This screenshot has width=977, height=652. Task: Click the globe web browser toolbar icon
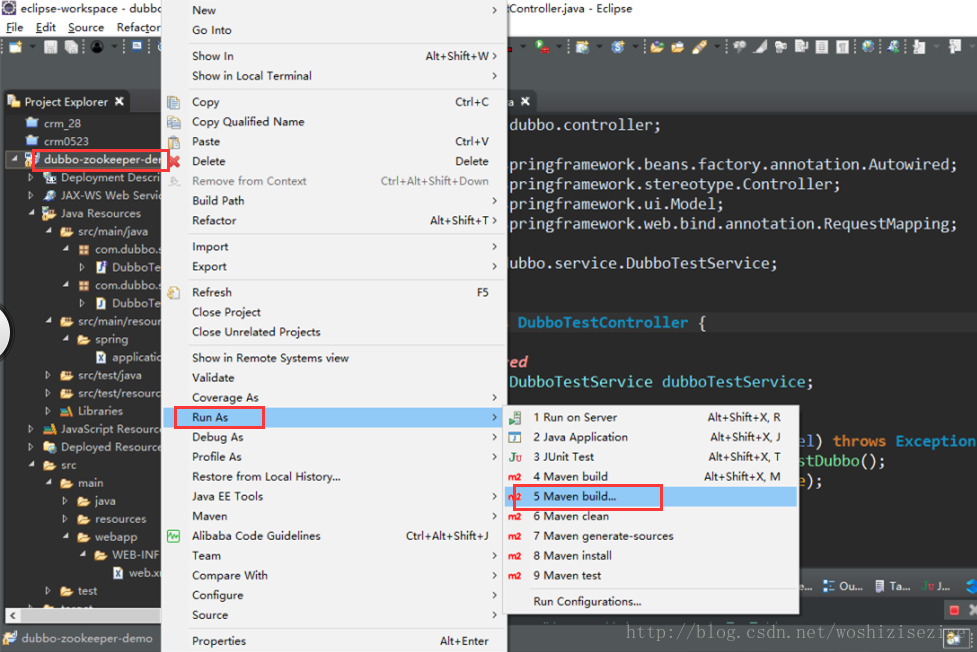point(868,47)
